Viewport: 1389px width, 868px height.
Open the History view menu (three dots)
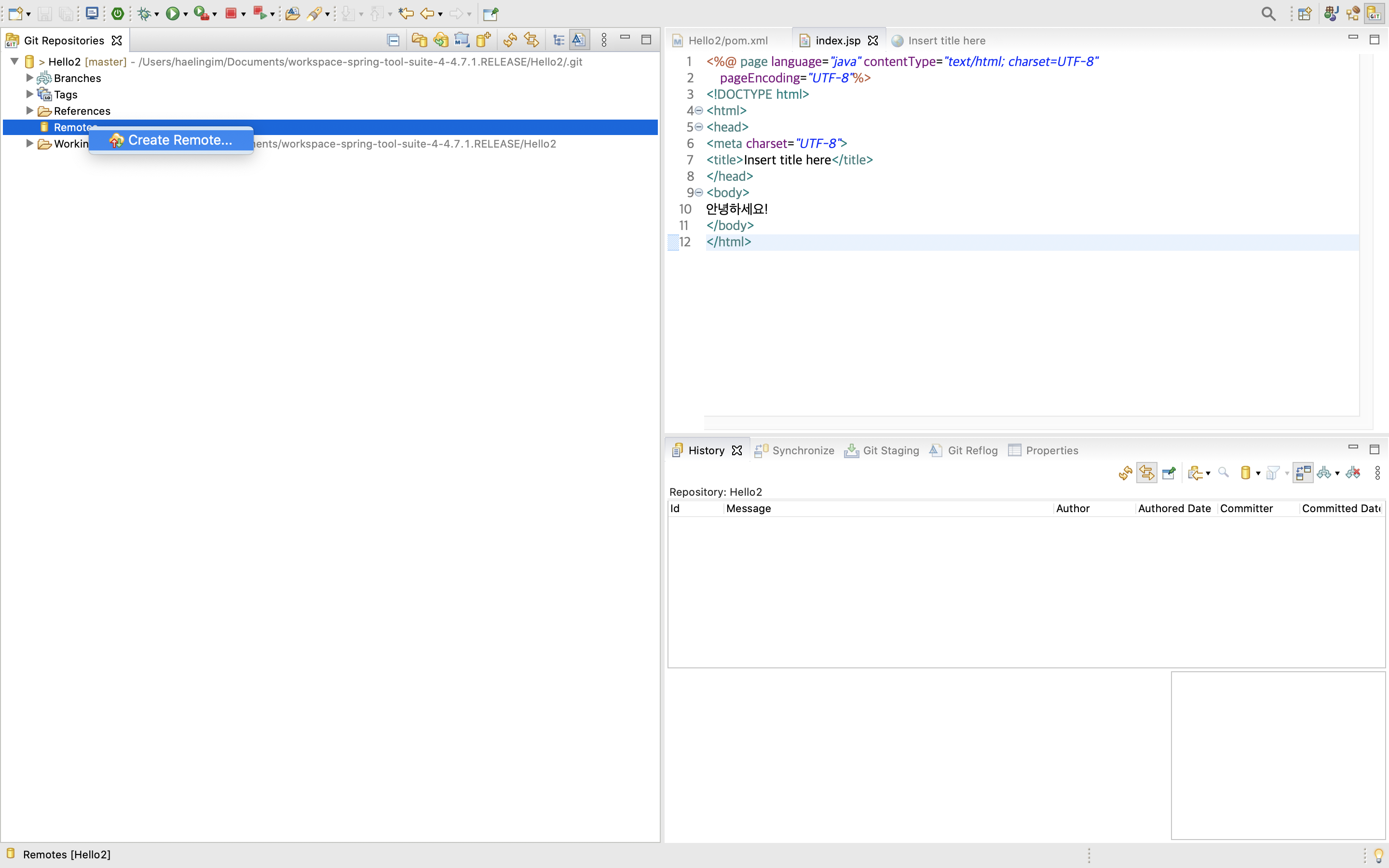[x=1377, y=473]
